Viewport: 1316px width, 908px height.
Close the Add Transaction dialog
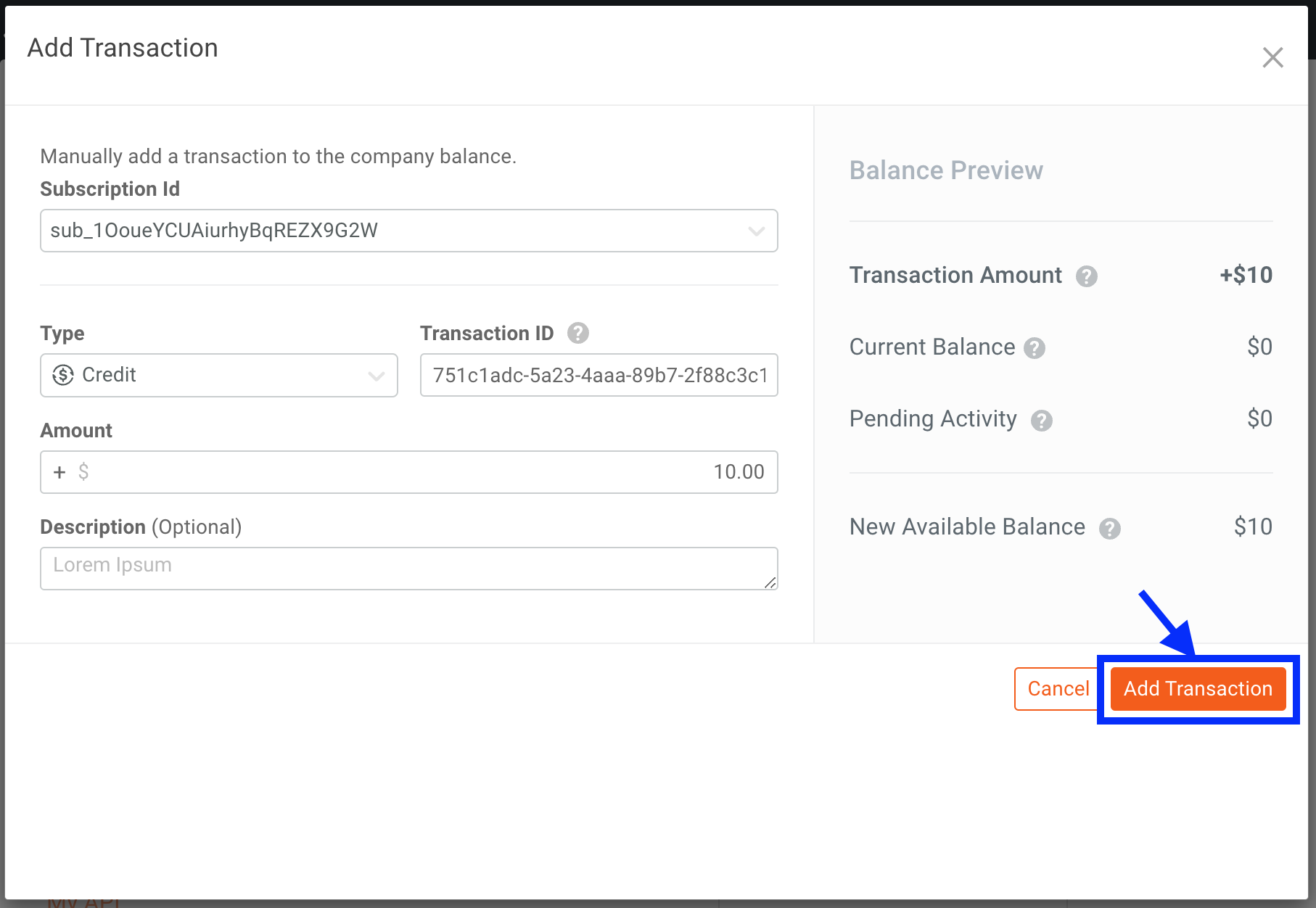coord(1272,57)
